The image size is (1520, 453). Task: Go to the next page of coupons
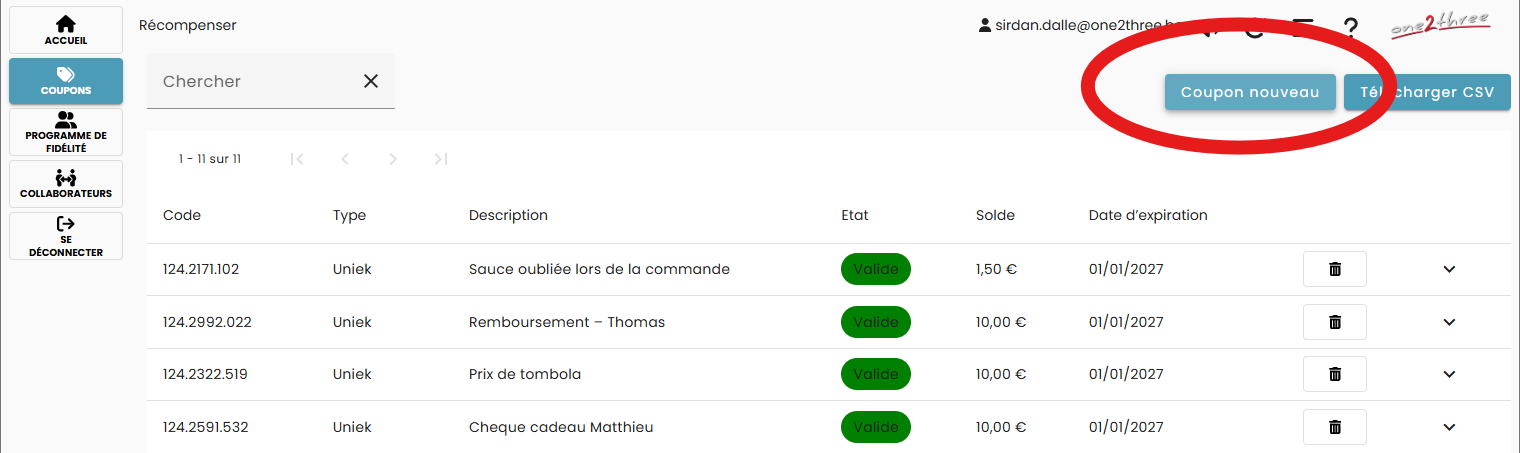tap(393, 159)
